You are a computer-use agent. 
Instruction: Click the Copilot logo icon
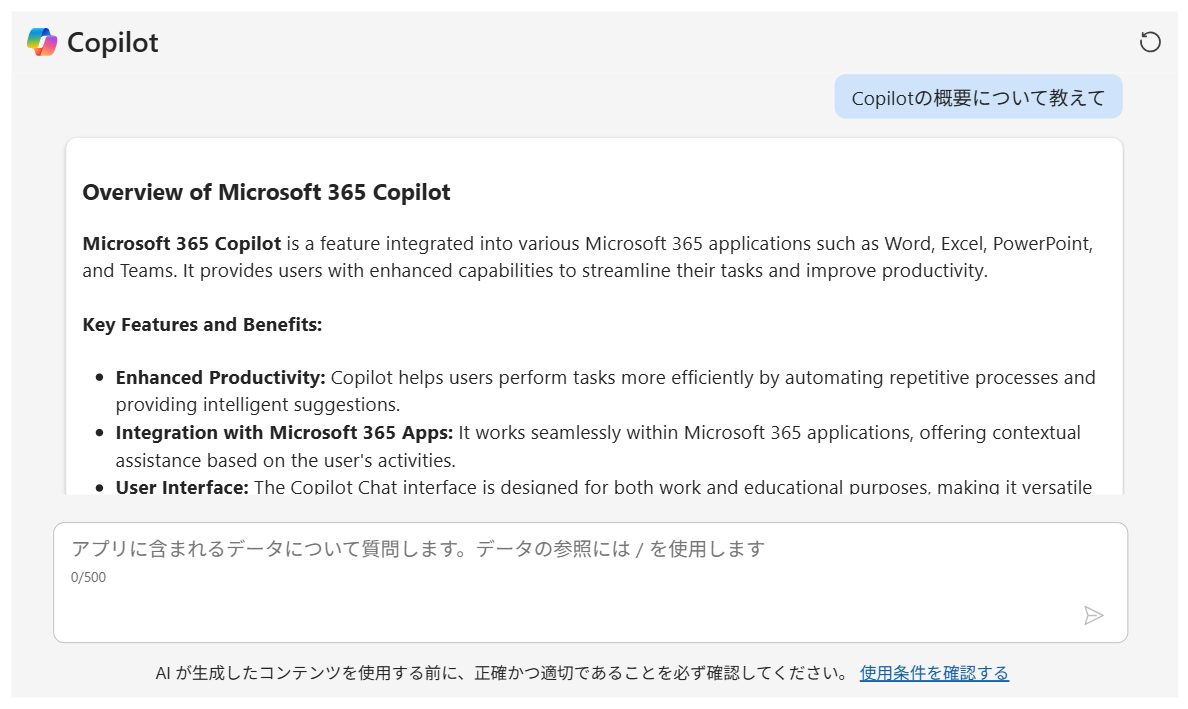point(42,42)
